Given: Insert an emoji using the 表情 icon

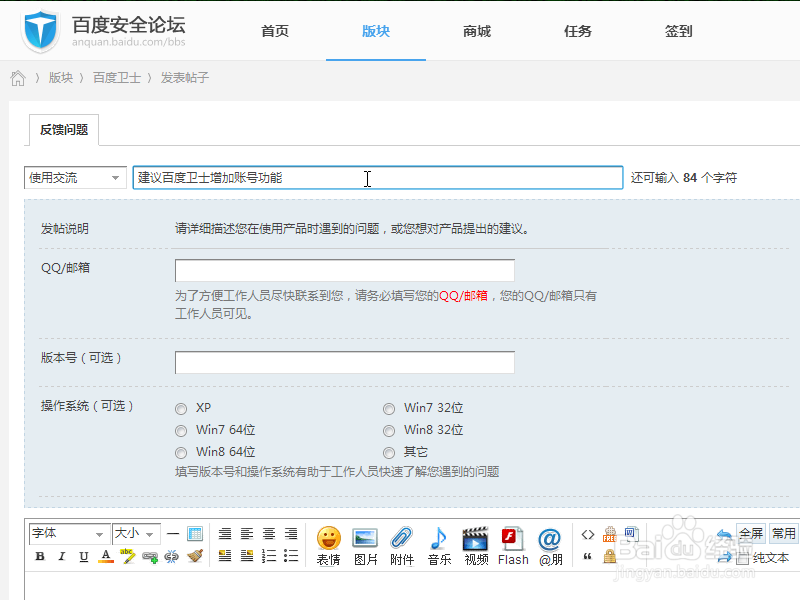Looking at the screenshot, I should click(329, 540).
